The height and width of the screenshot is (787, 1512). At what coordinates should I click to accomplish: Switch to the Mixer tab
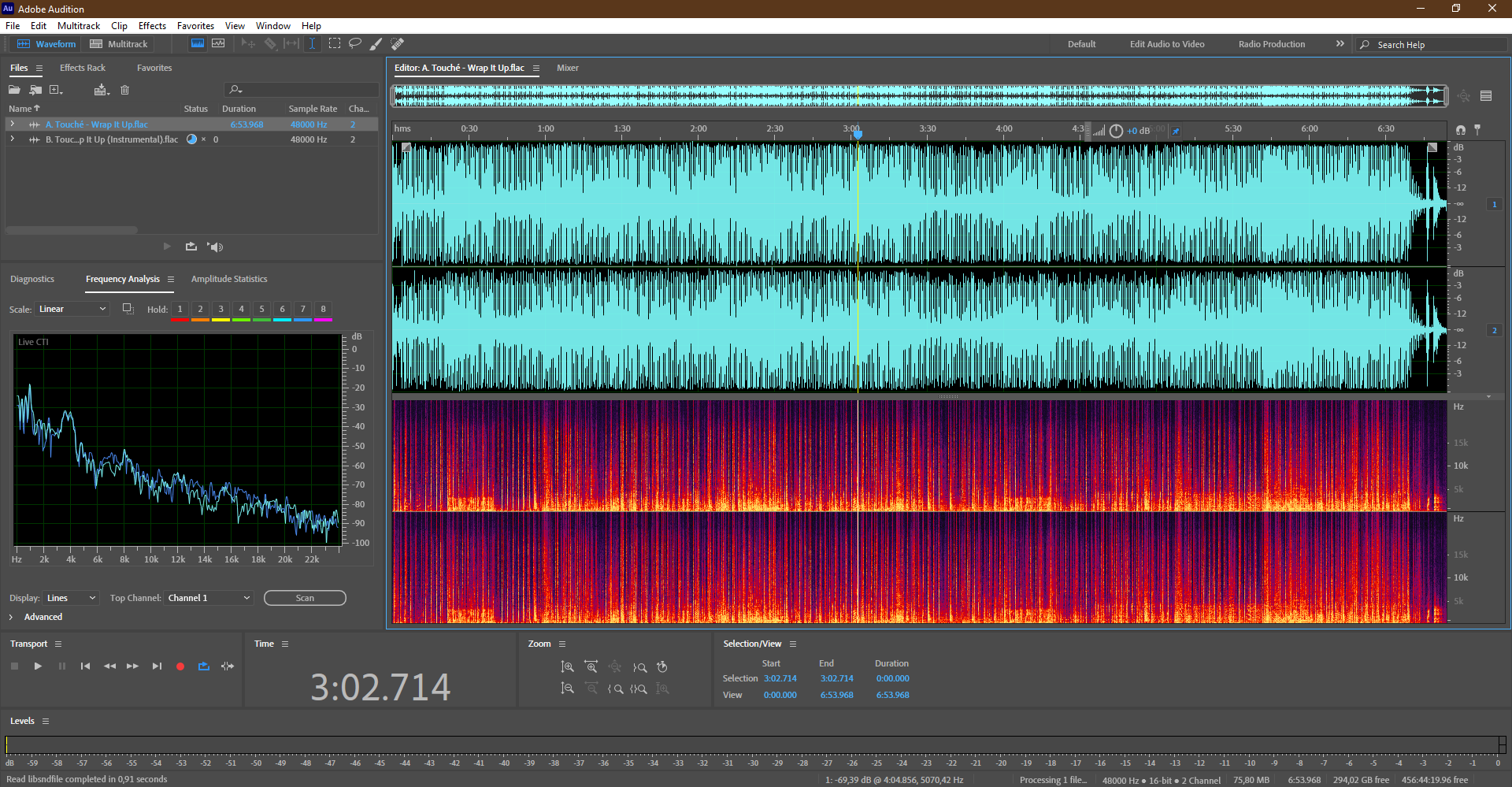click(x=568, y=68)
